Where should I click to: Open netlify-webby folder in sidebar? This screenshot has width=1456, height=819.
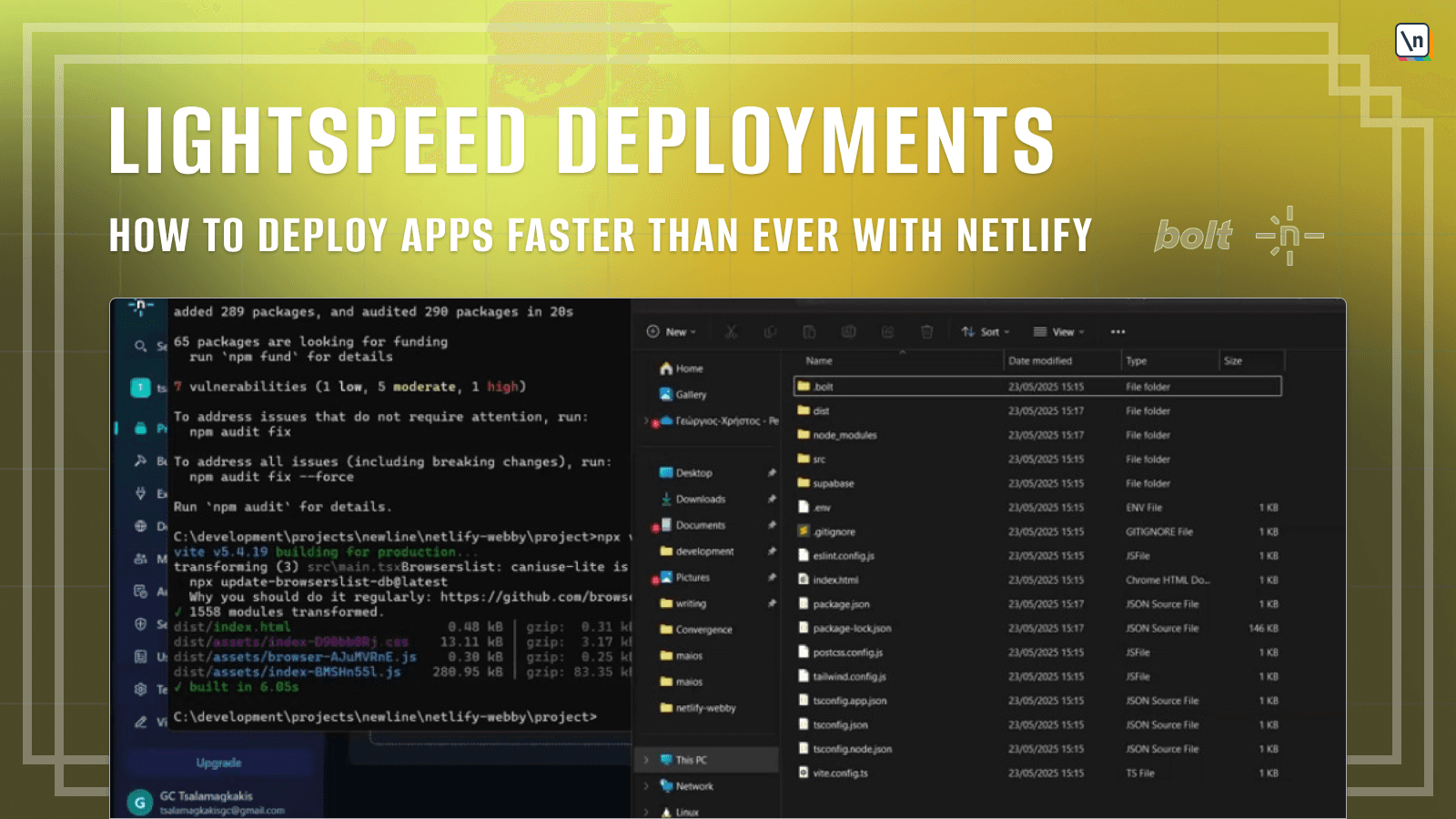(x=697, y=708)
